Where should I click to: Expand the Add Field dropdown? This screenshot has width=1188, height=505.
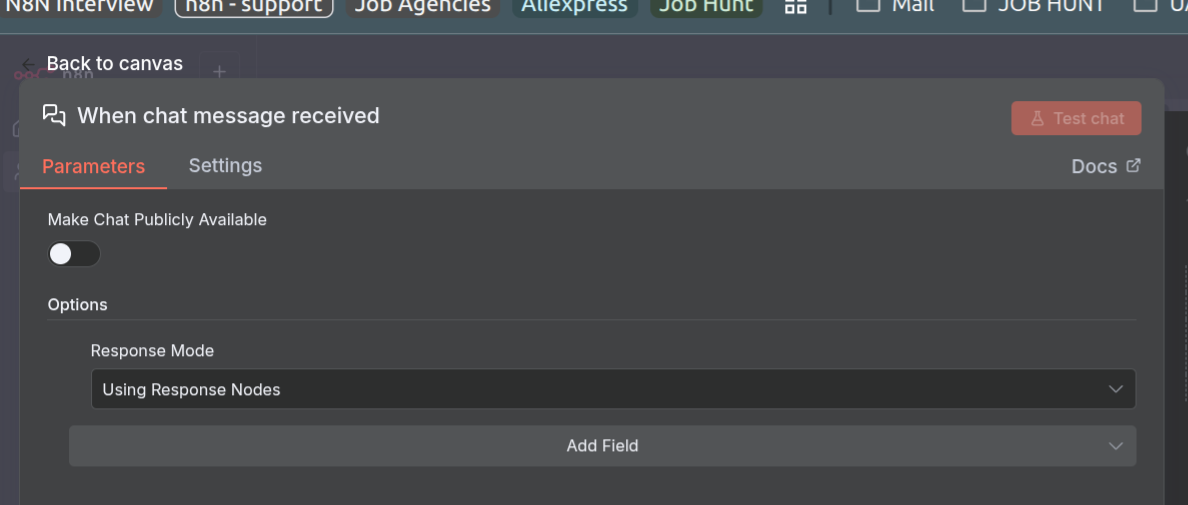click(602, 446)
